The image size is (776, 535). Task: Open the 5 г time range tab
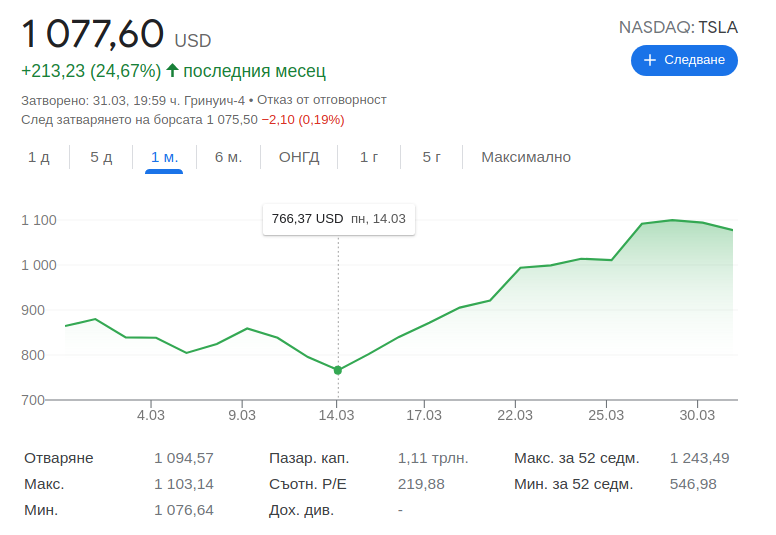(432, 157)
